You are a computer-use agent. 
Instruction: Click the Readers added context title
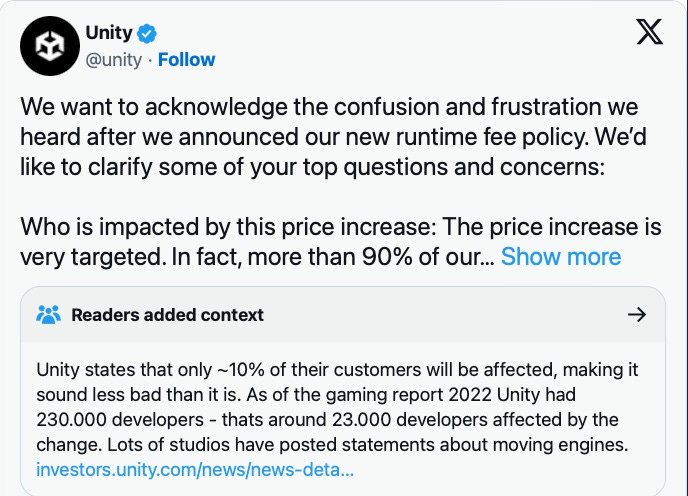[x=168, y=315]
